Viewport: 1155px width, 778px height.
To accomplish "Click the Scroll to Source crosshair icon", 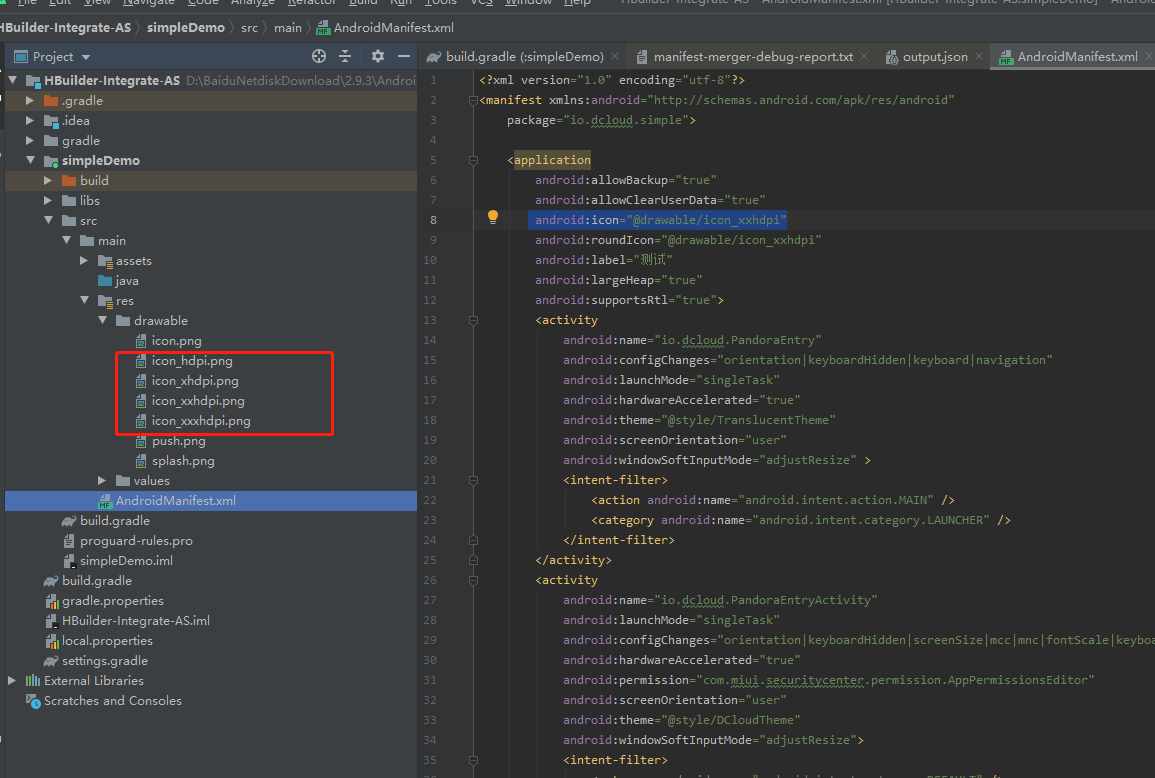I will [317, 57].
